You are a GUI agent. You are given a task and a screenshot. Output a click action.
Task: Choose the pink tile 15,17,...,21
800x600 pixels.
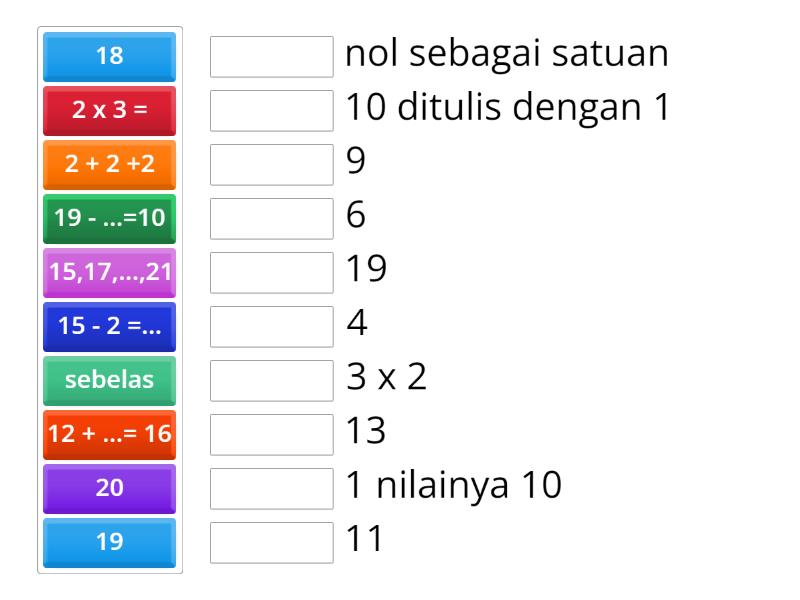point(109,272)
